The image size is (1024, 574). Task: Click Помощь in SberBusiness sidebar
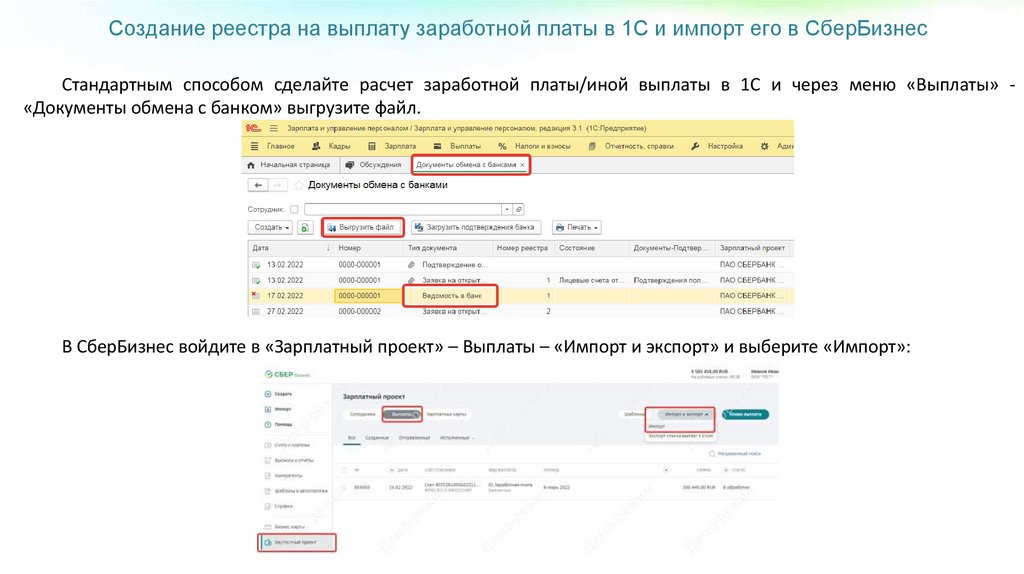(278, 424)
